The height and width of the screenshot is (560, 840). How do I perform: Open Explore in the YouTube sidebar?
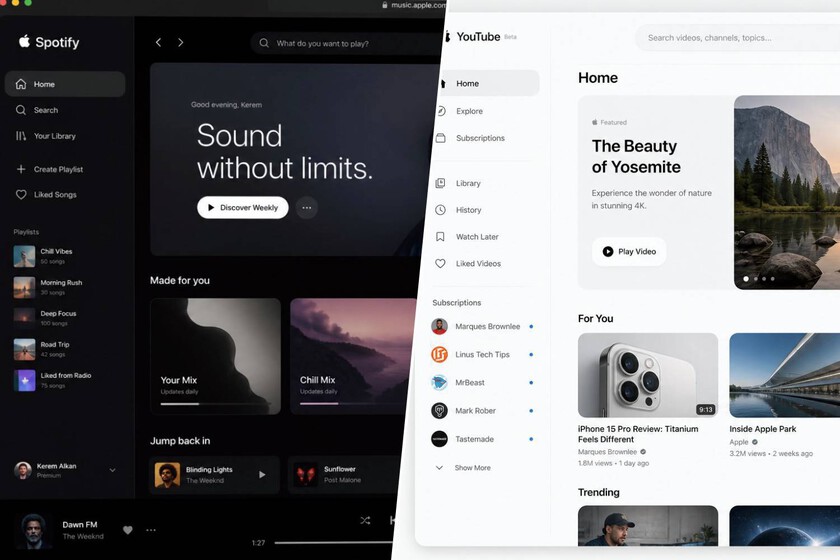tap(461, 111)
